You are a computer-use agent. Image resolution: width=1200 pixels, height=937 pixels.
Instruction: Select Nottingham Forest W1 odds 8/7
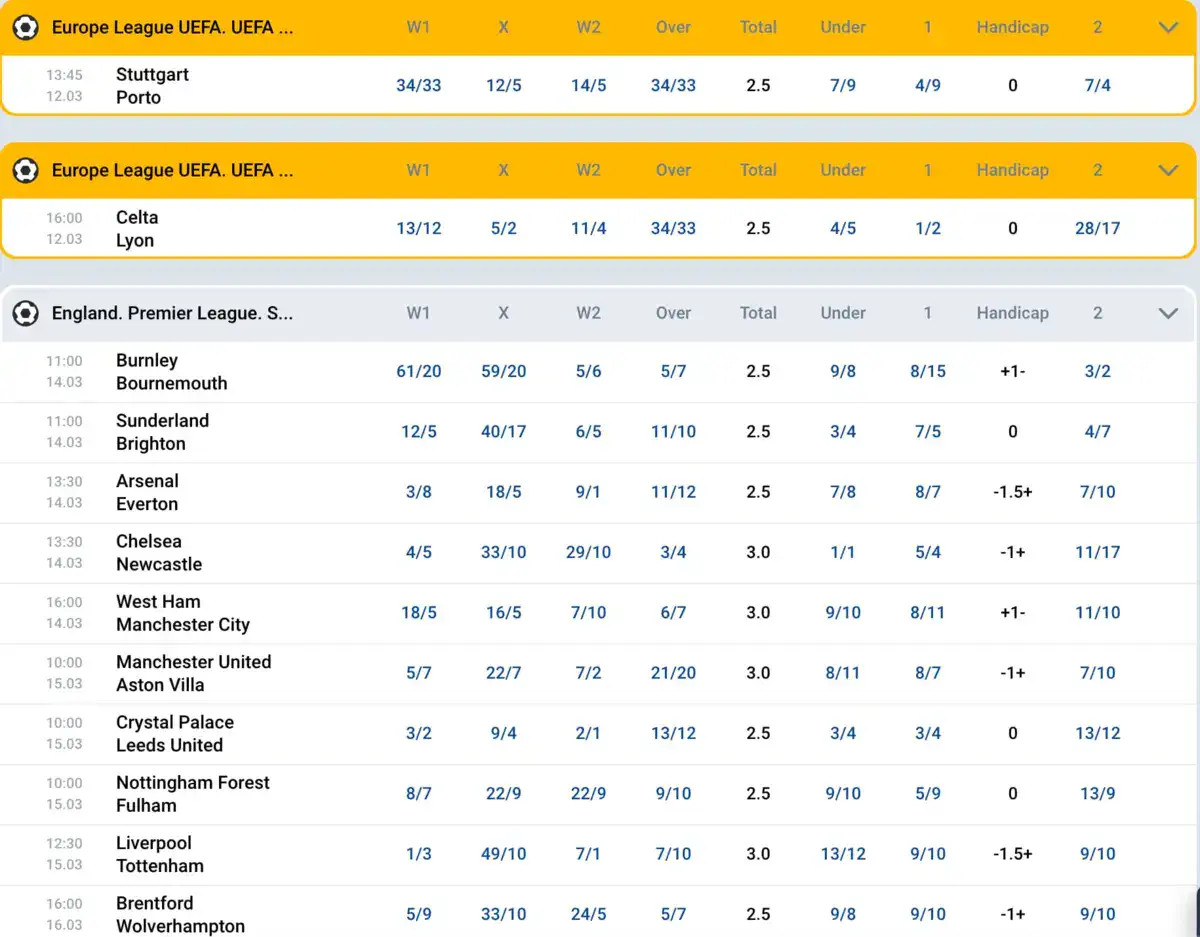coord(418,793)
